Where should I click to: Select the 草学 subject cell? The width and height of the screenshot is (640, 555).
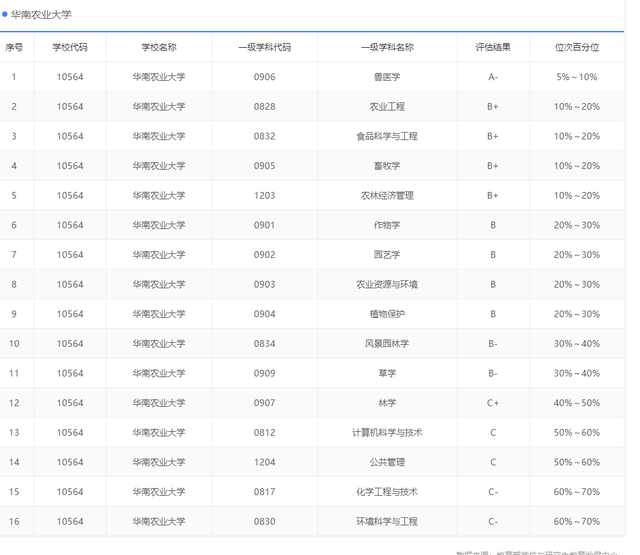(387, 373)
